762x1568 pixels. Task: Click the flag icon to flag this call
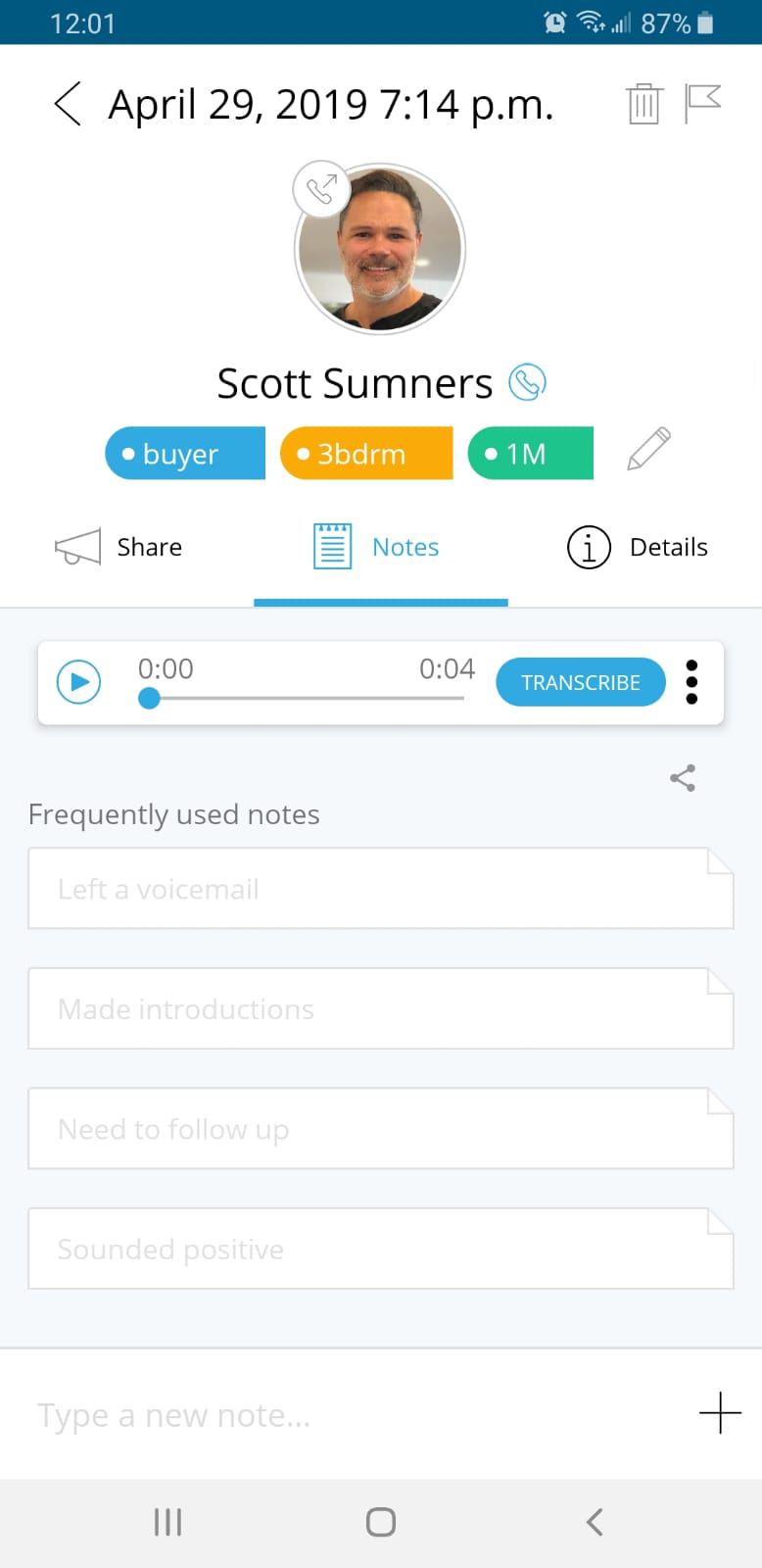[x=703, y=103]
